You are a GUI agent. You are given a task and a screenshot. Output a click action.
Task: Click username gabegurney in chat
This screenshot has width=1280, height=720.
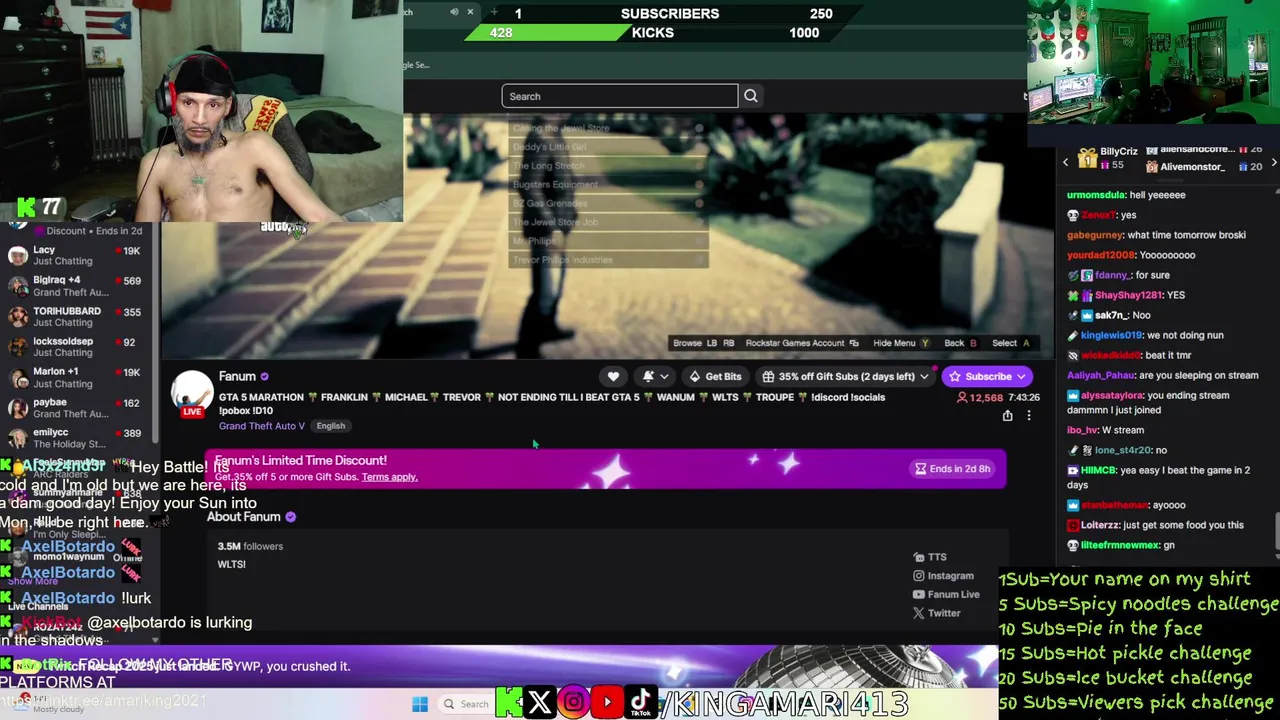pyautogui.click(x=1095, y=235)
